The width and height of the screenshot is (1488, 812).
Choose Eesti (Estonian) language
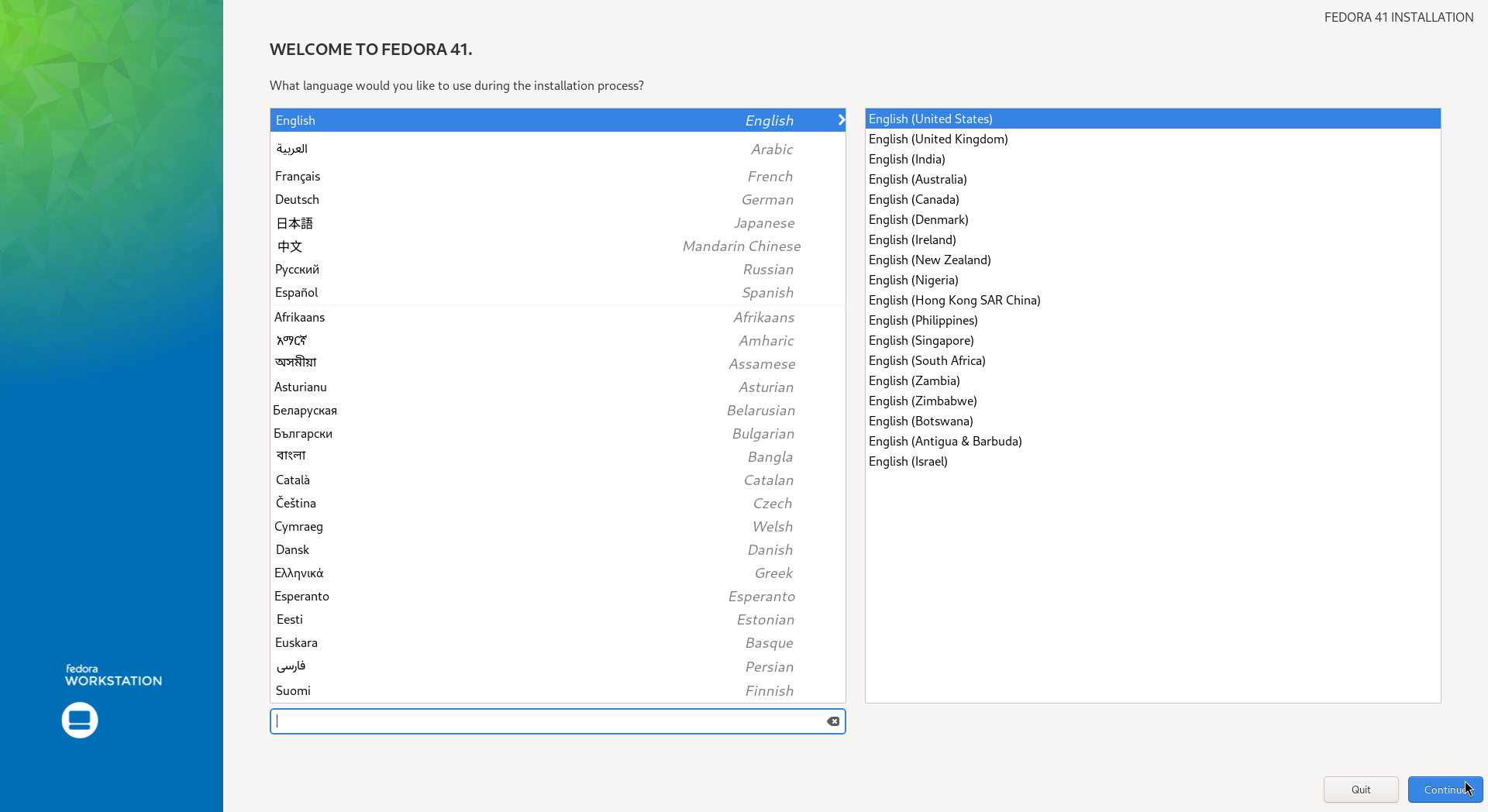pyautogui.click(x=557, y=620)
